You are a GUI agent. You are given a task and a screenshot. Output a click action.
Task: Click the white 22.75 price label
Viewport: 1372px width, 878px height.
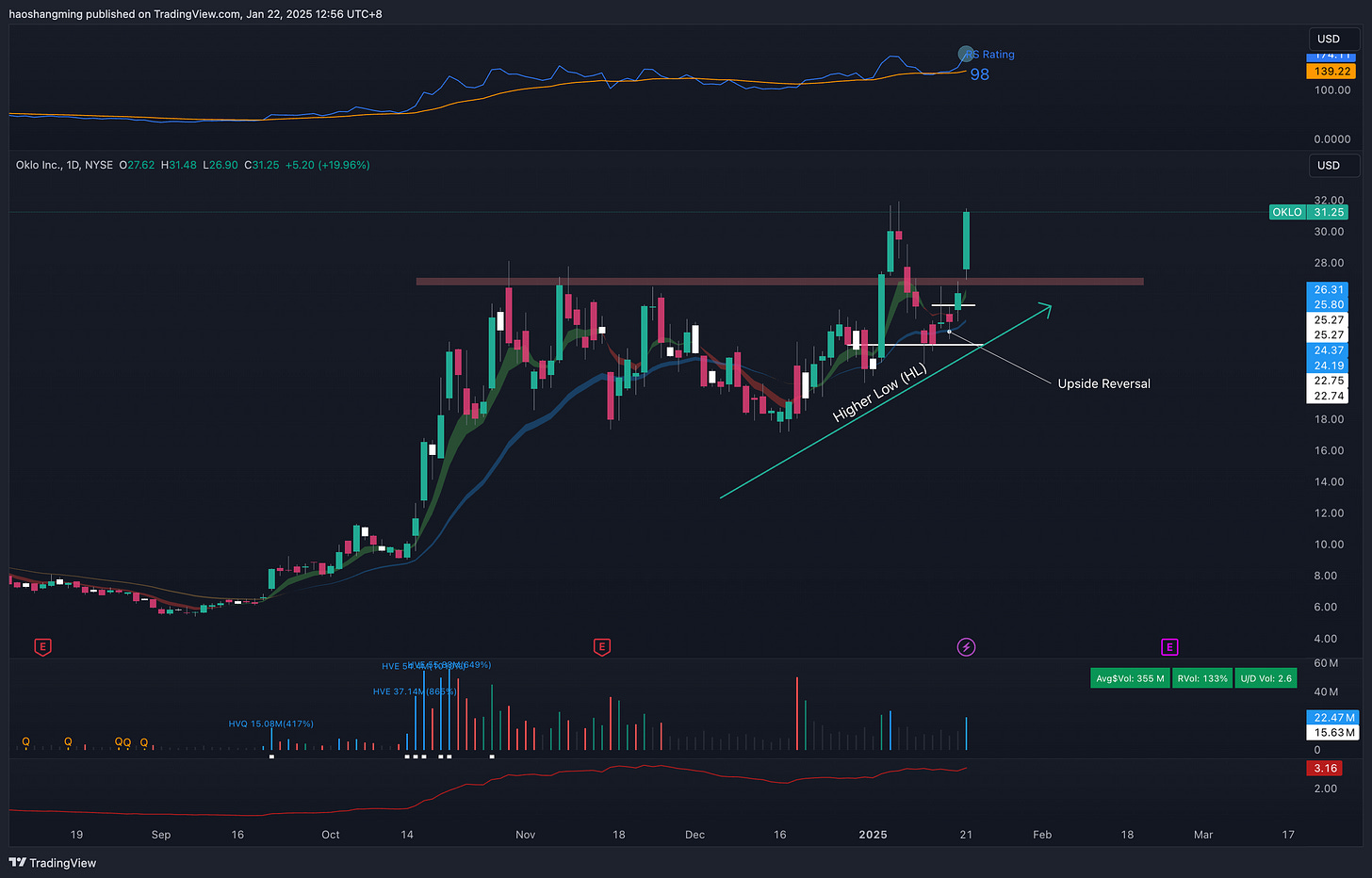(1329, 381)
